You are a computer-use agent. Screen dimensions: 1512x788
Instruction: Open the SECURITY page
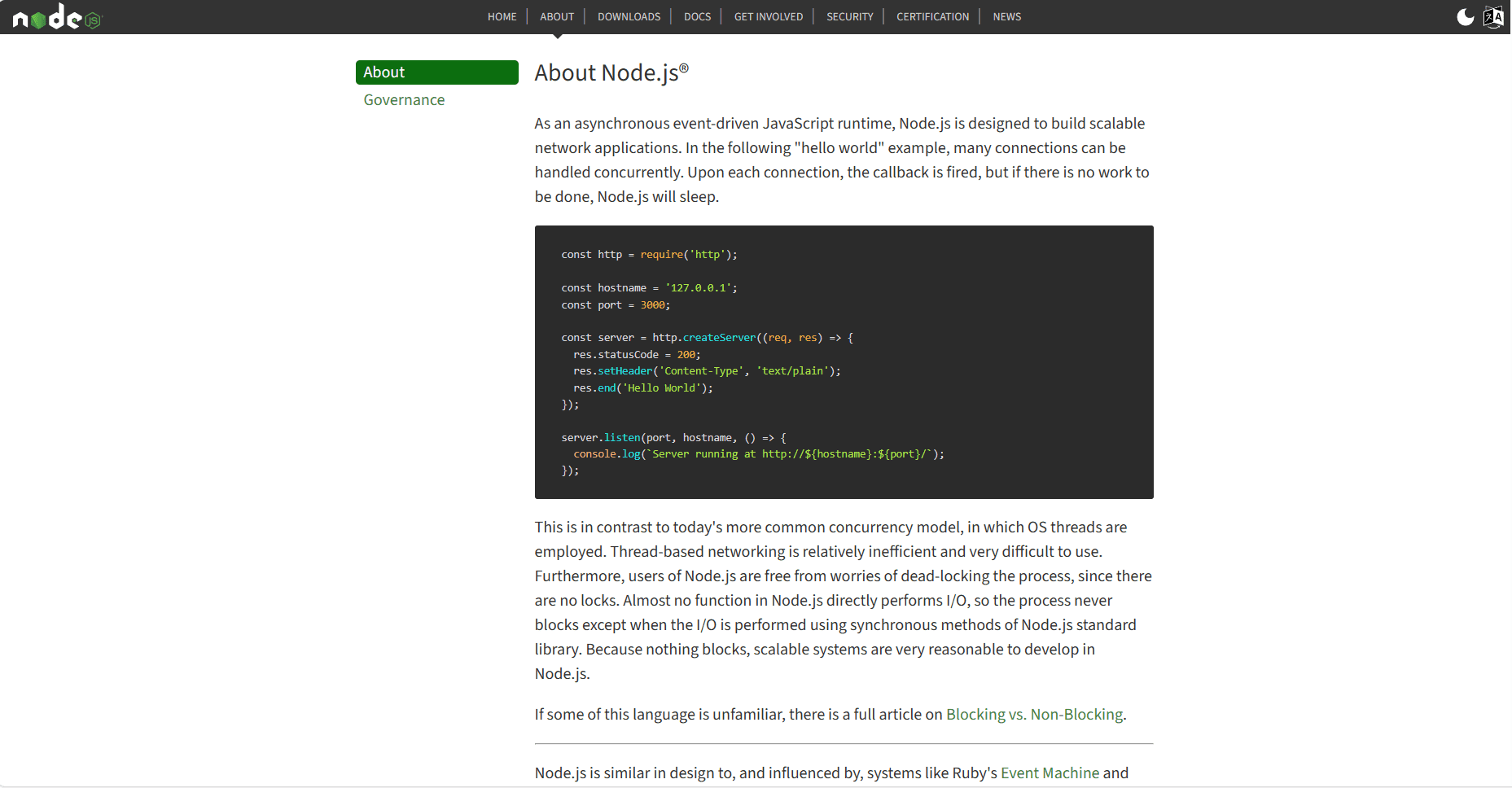849,16
